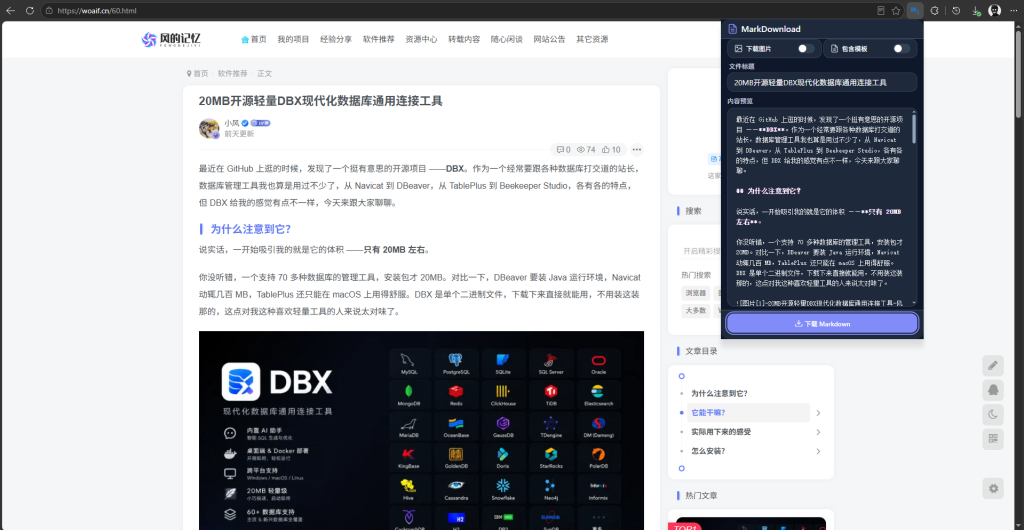Like the article with thumbs-up 10
The height and width of the screenshot is (530, 1024).
[x=611, y=149]
